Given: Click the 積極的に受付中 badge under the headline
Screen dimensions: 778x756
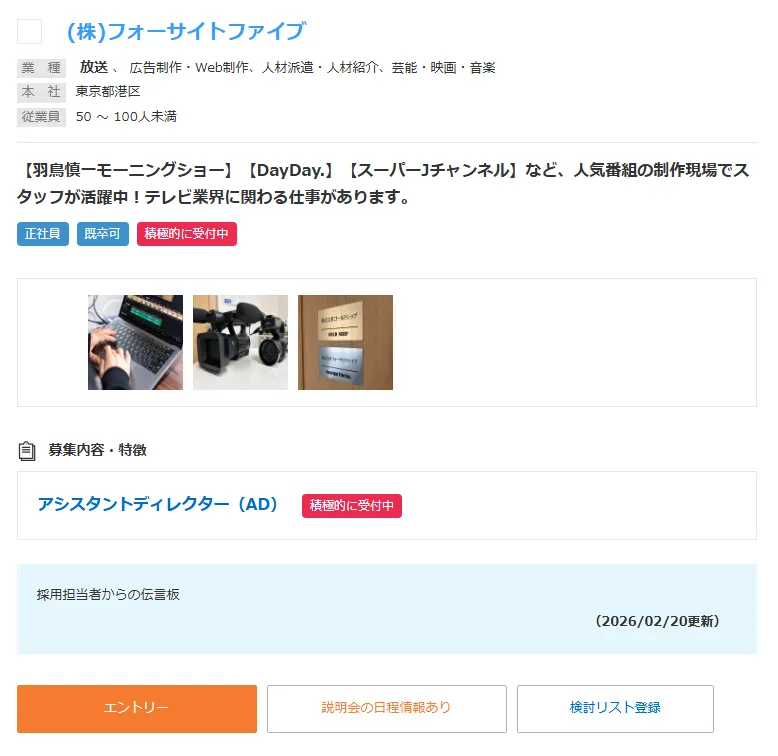Looking at the screenshot, I should (187, 234).
